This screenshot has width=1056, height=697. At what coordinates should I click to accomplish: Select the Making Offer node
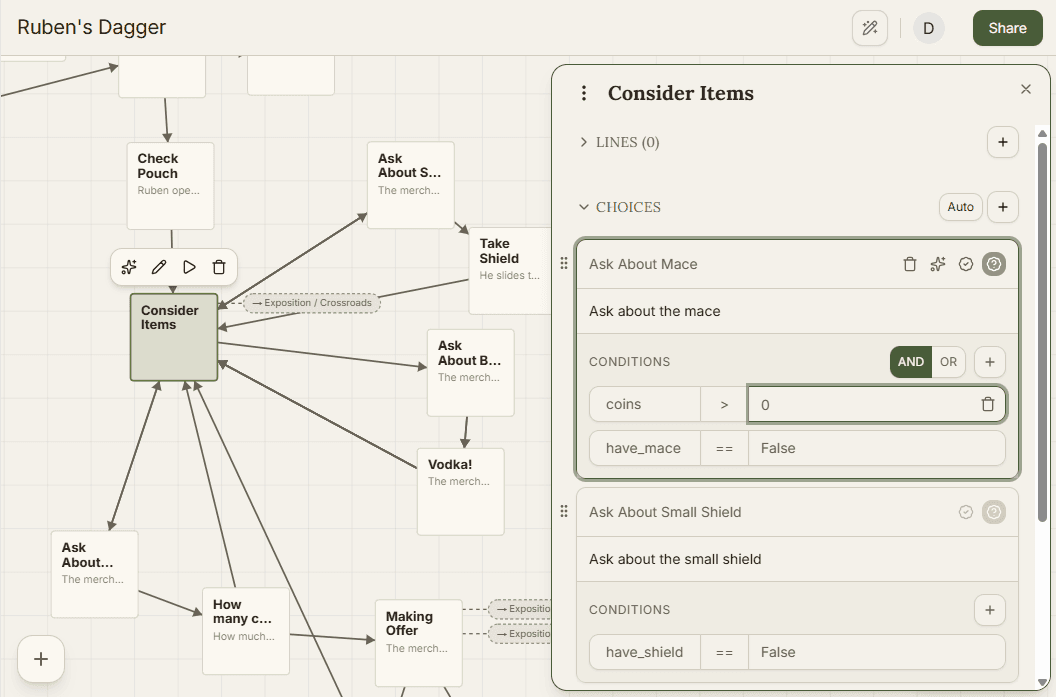click(419, 643)
